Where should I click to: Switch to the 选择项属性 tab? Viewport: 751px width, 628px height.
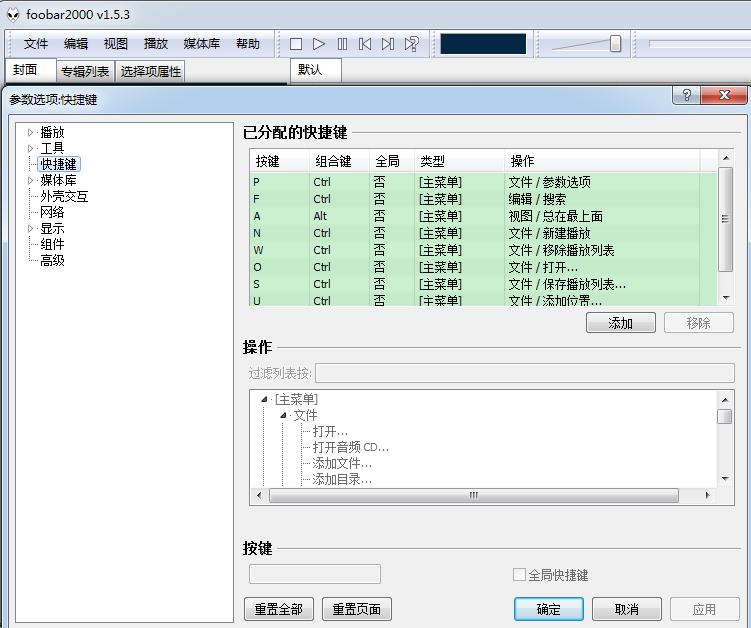click(150, 72)
